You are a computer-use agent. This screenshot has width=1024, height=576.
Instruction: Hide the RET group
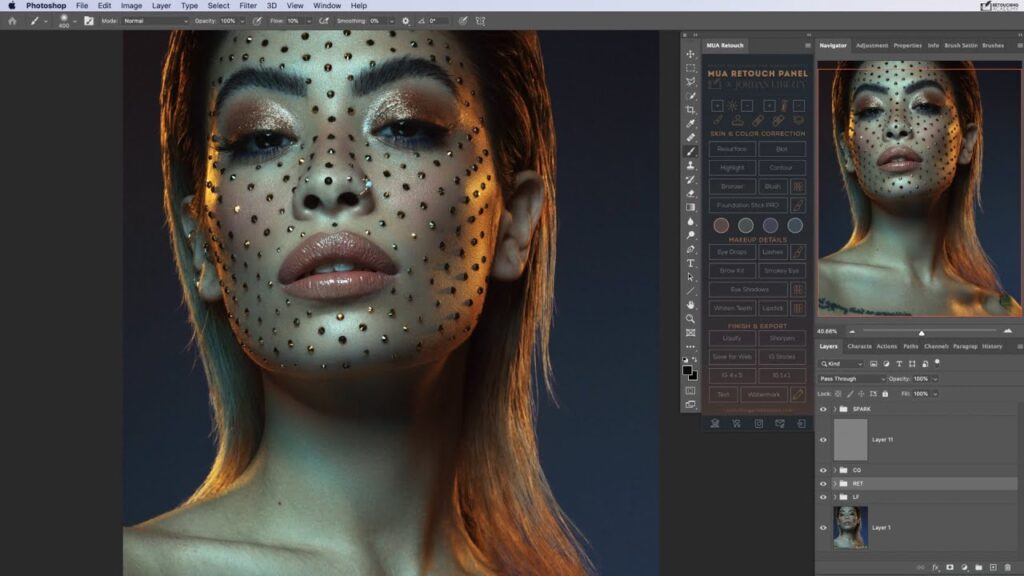point(823,484)
